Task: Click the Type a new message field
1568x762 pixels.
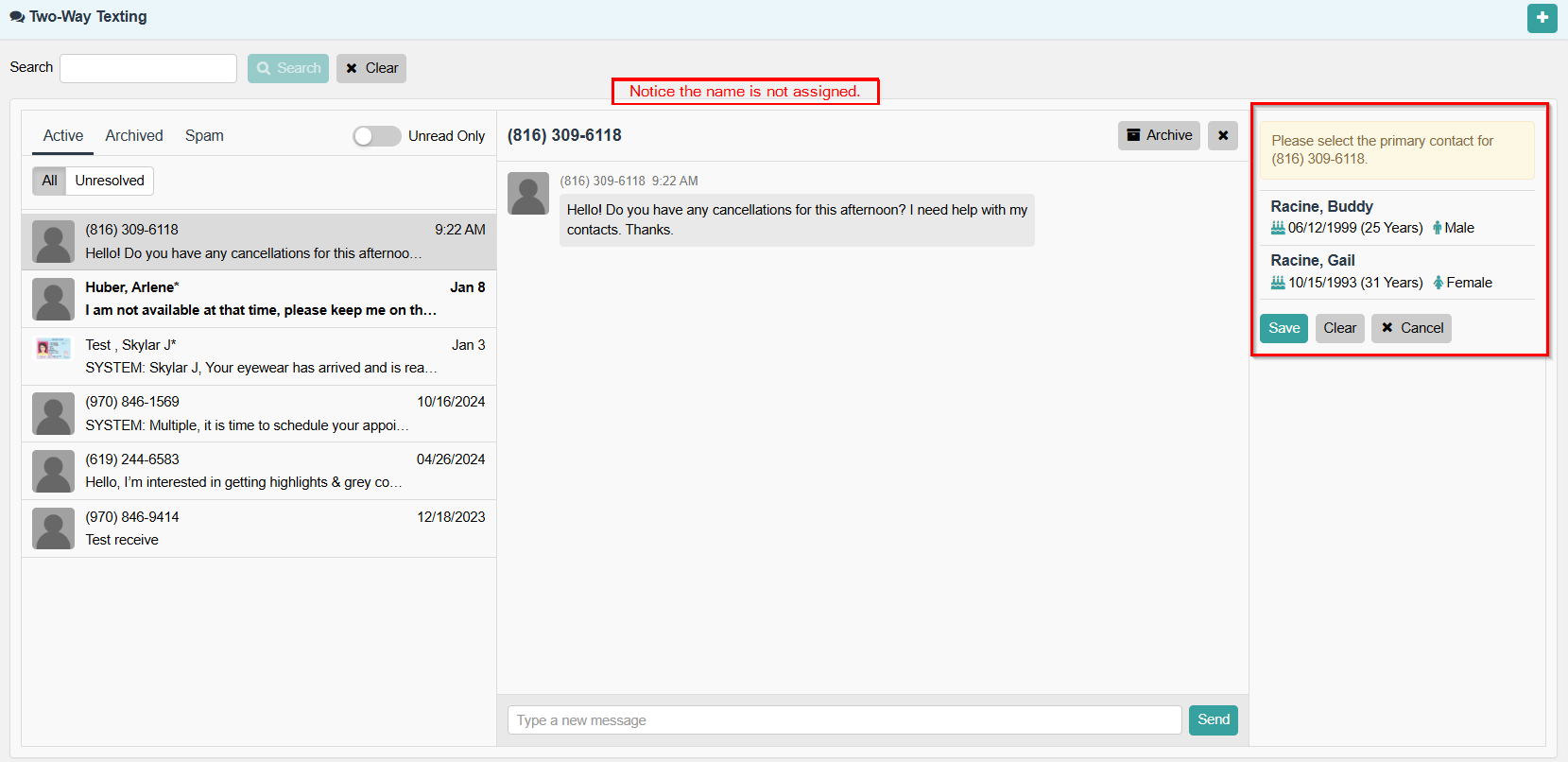Action: [843, 720]
